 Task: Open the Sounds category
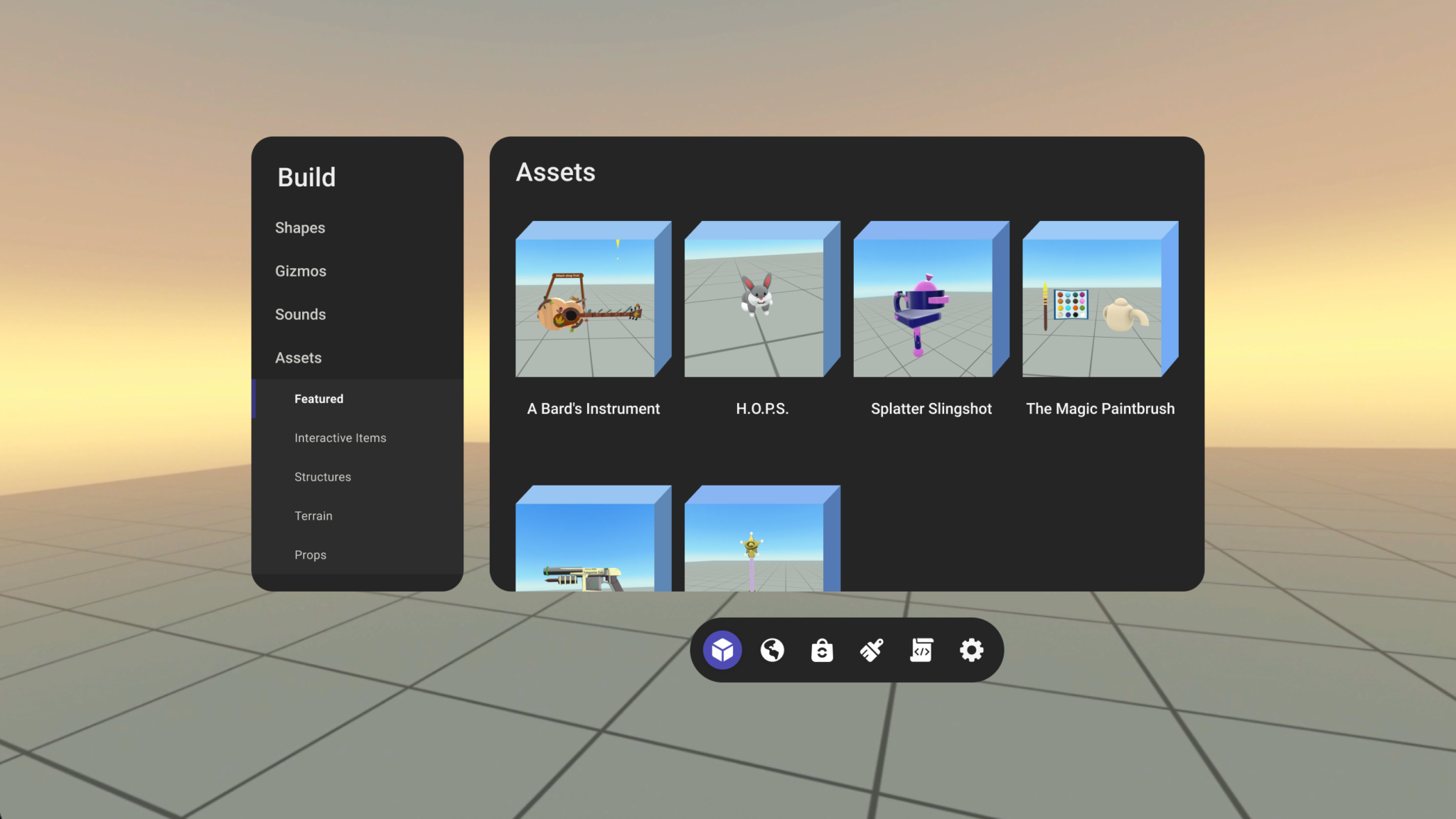300,314
